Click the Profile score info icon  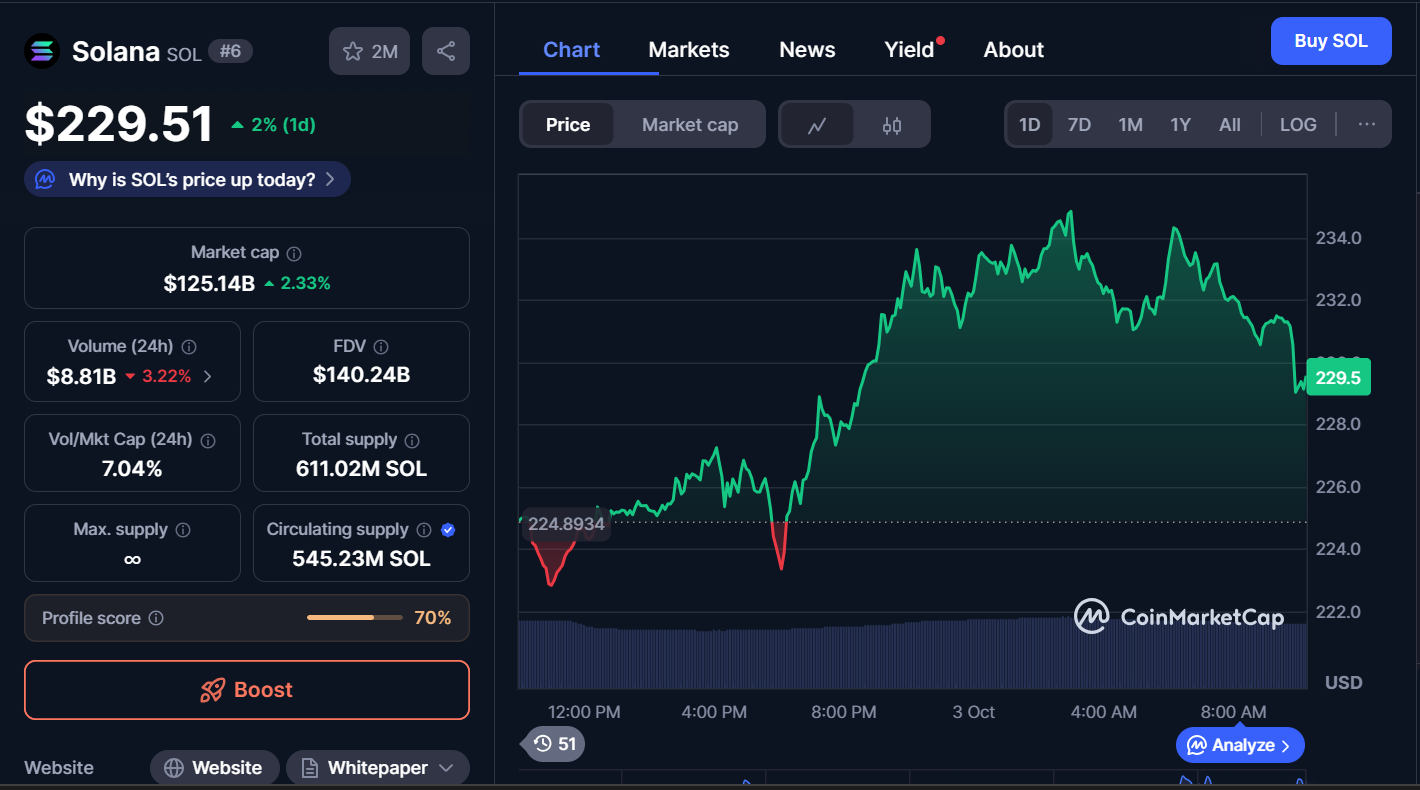[156, 618]
